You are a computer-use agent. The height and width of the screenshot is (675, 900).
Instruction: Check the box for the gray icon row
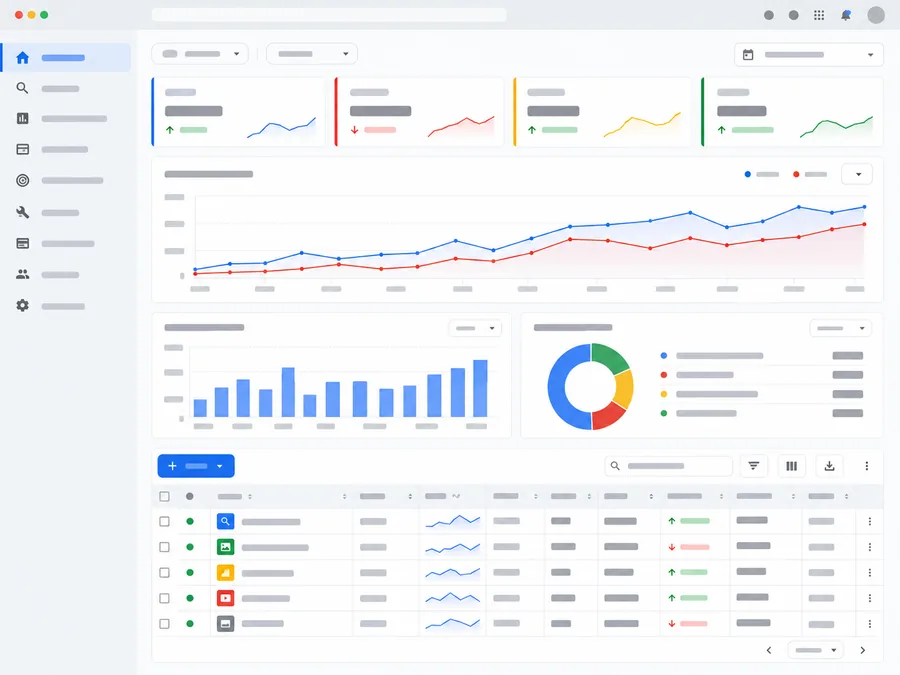[x=164, y=623]
